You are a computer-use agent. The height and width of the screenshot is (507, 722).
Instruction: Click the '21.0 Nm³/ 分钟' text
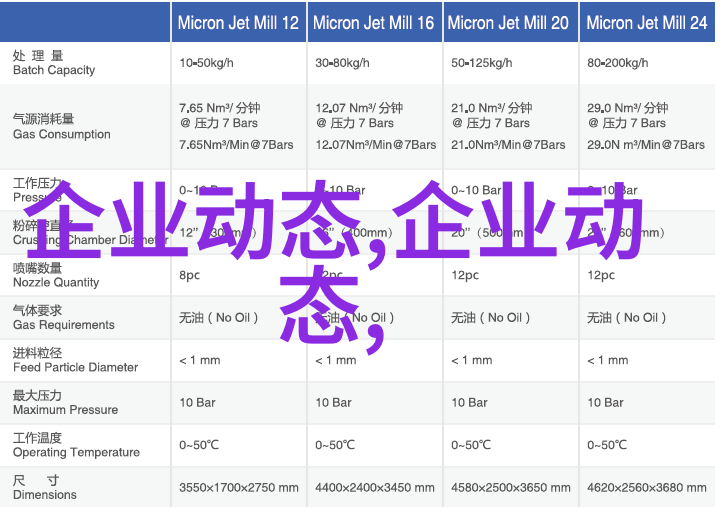pyautogui.click(x=491, y=108)
